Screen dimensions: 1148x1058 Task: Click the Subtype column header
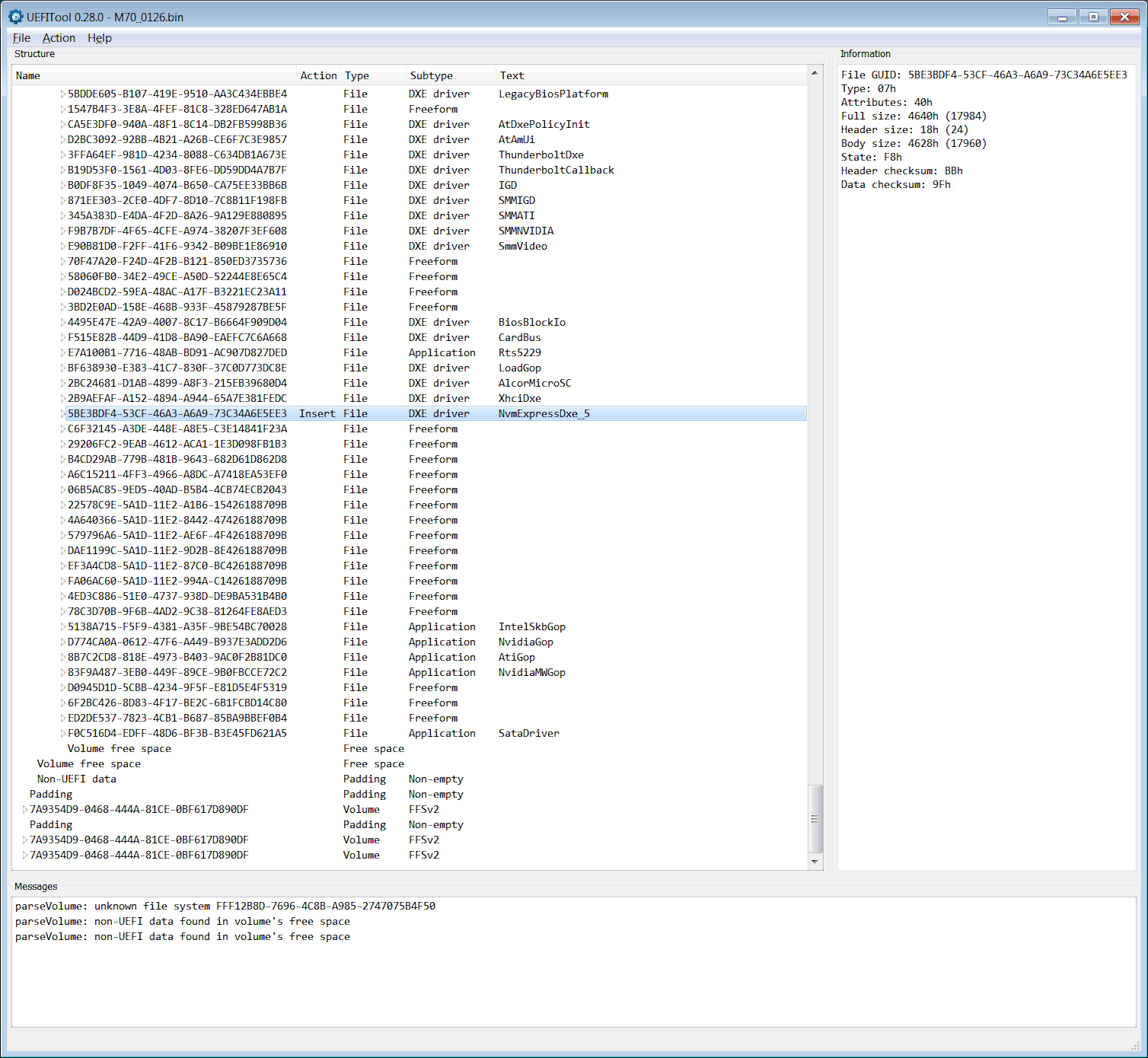[431, 76]
